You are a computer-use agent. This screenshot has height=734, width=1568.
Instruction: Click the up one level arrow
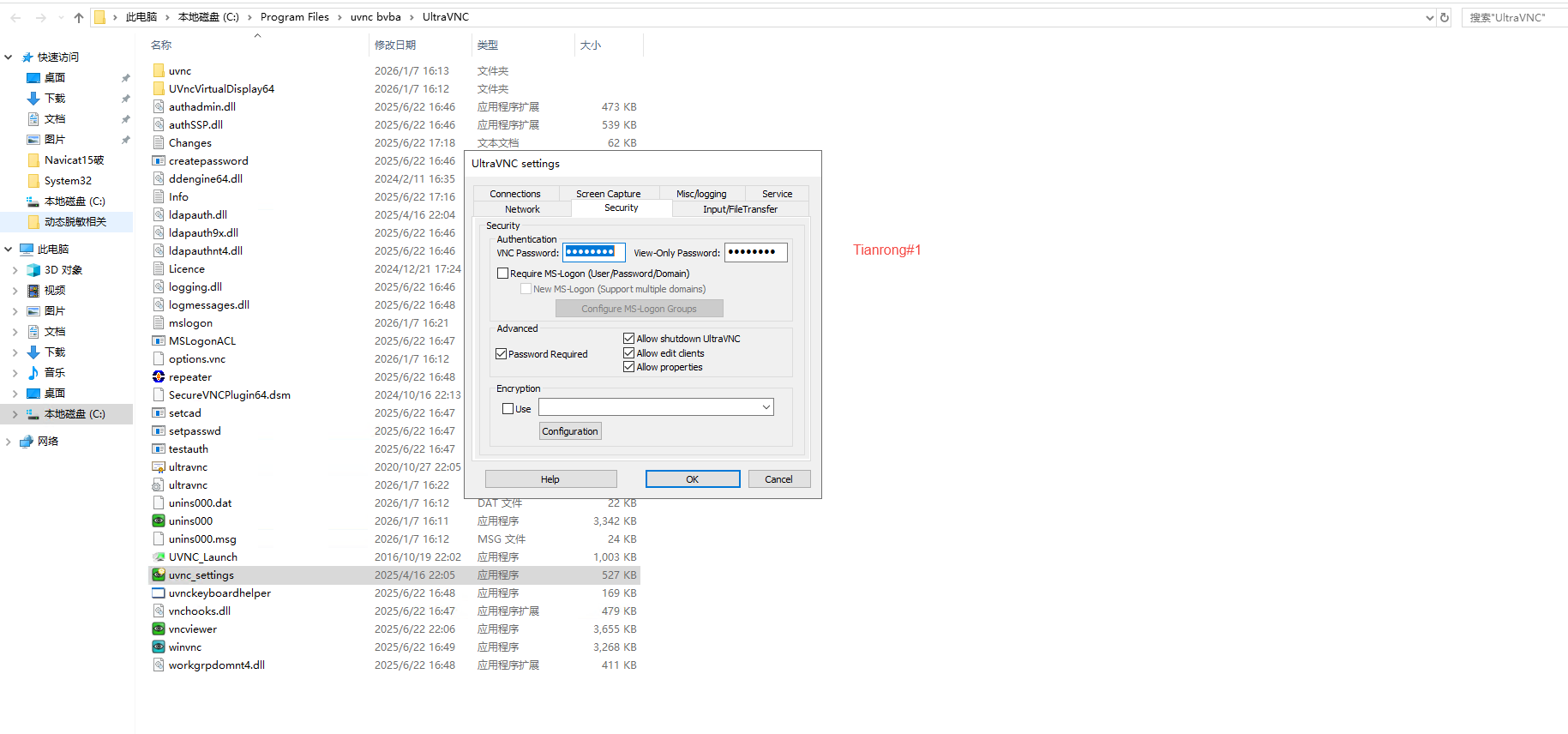(x=79, y=17)
